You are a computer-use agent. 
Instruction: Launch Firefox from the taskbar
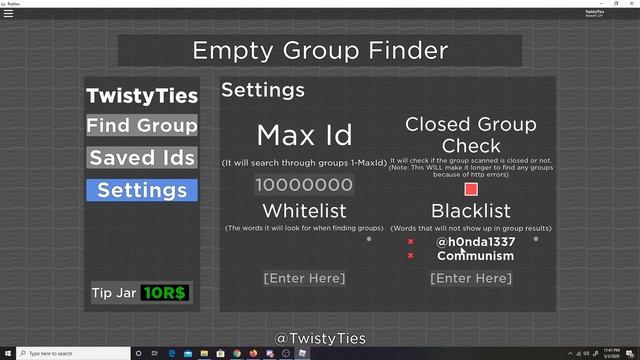[253, 353]
